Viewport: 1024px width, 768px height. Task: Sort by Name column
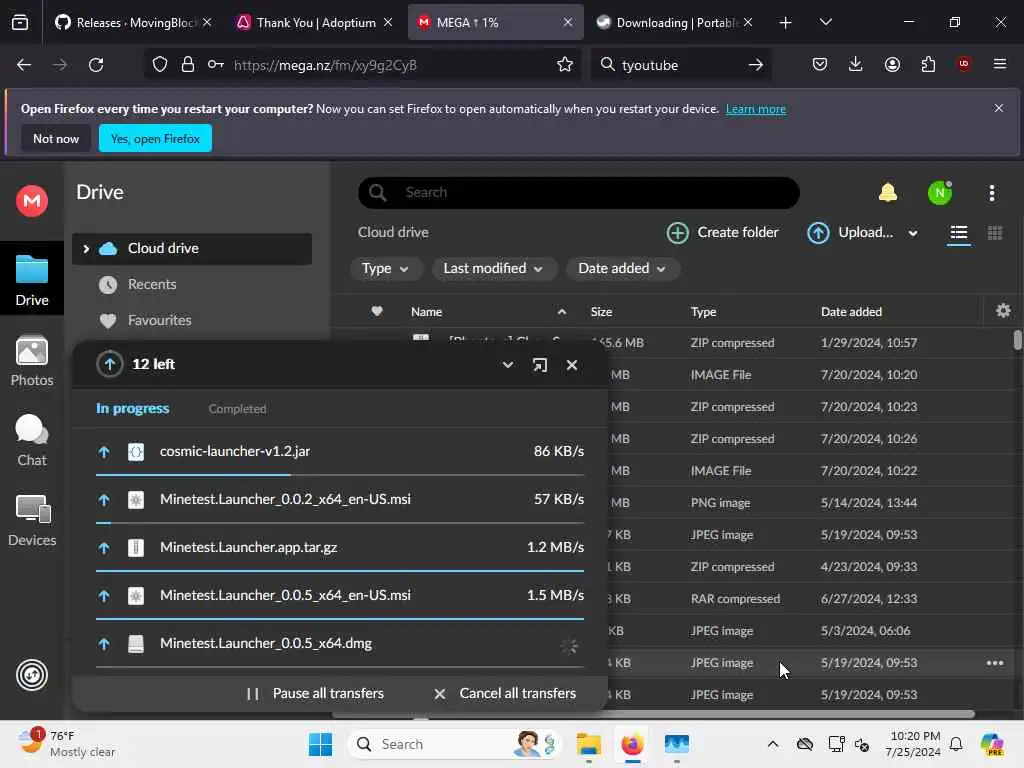(x=426, y=312)
